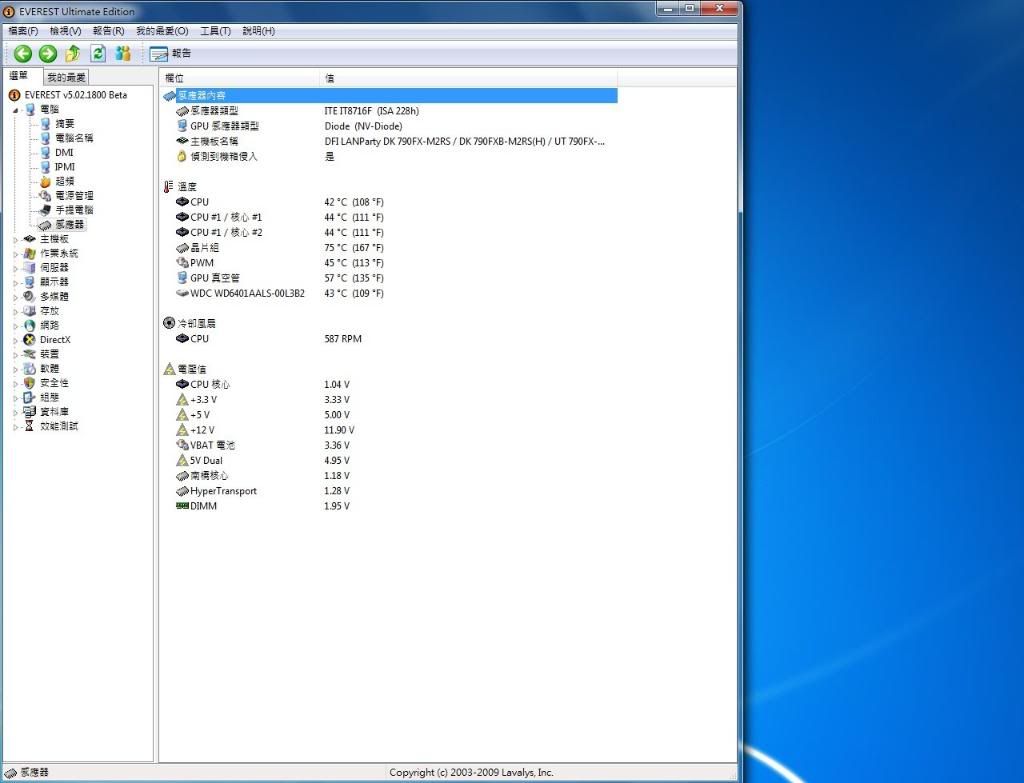The height and width of the screenshot is (783, 1024).
Task: Click the hourglass icon beside 效能測試
Action: coord(29,426)
